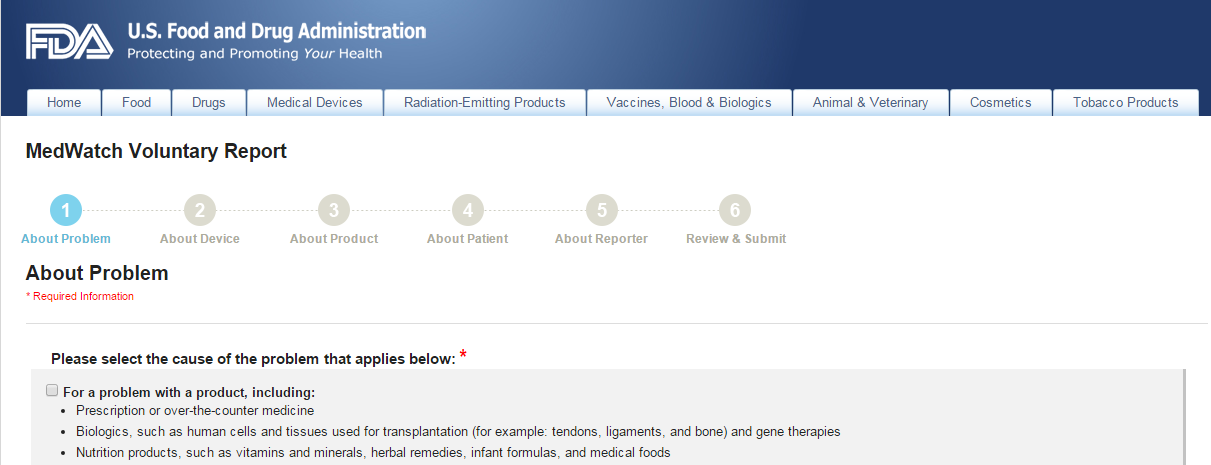
Task: Select the Medical Devices tab
Action: click(x=315, y=102)
